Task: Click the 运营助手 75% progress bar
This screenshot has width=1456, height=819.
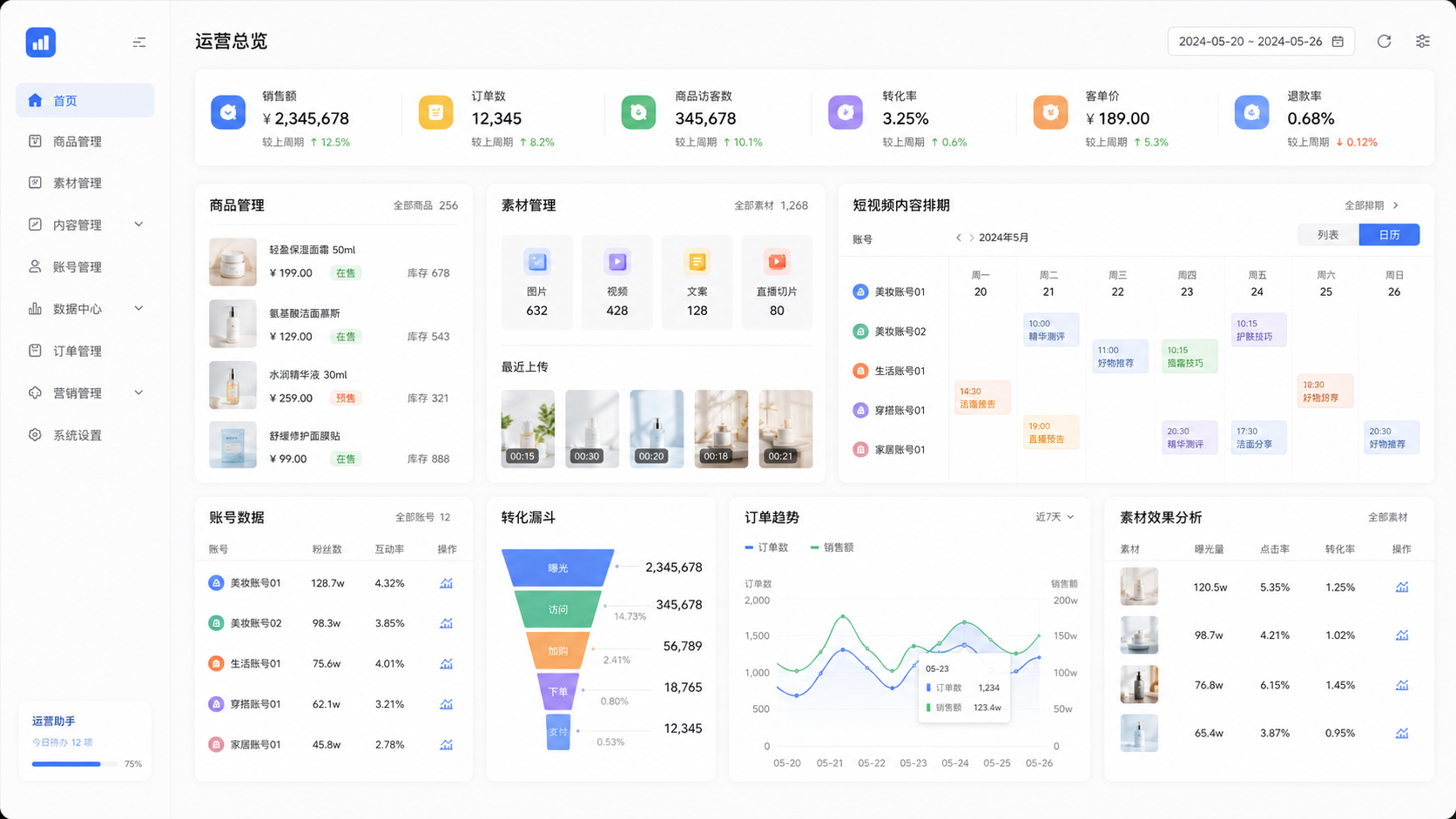Action: 74,764
